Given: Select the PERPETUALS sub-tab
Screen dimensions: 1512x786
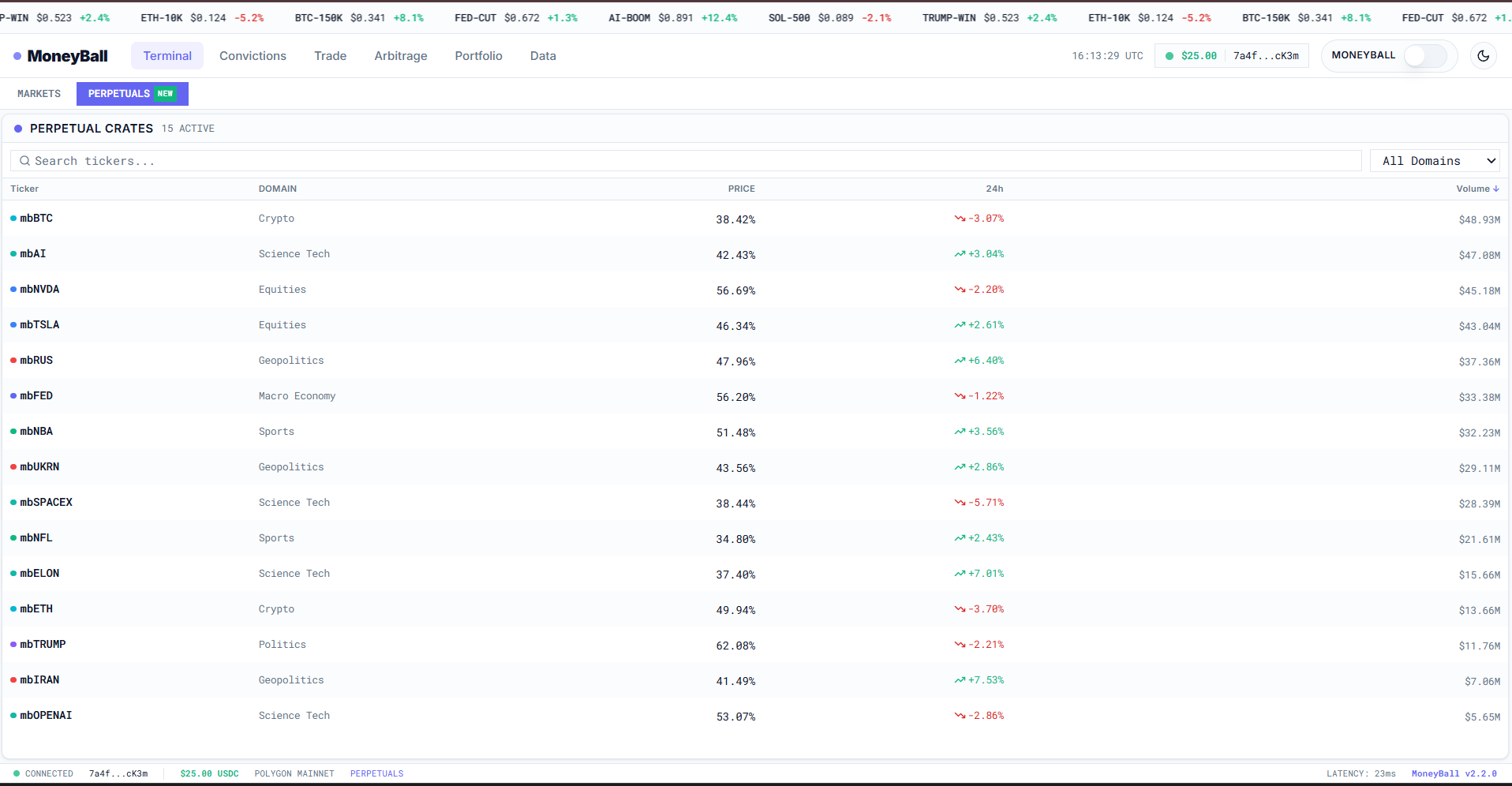Looking at the screenshot, I should click(x=132, y=94).
